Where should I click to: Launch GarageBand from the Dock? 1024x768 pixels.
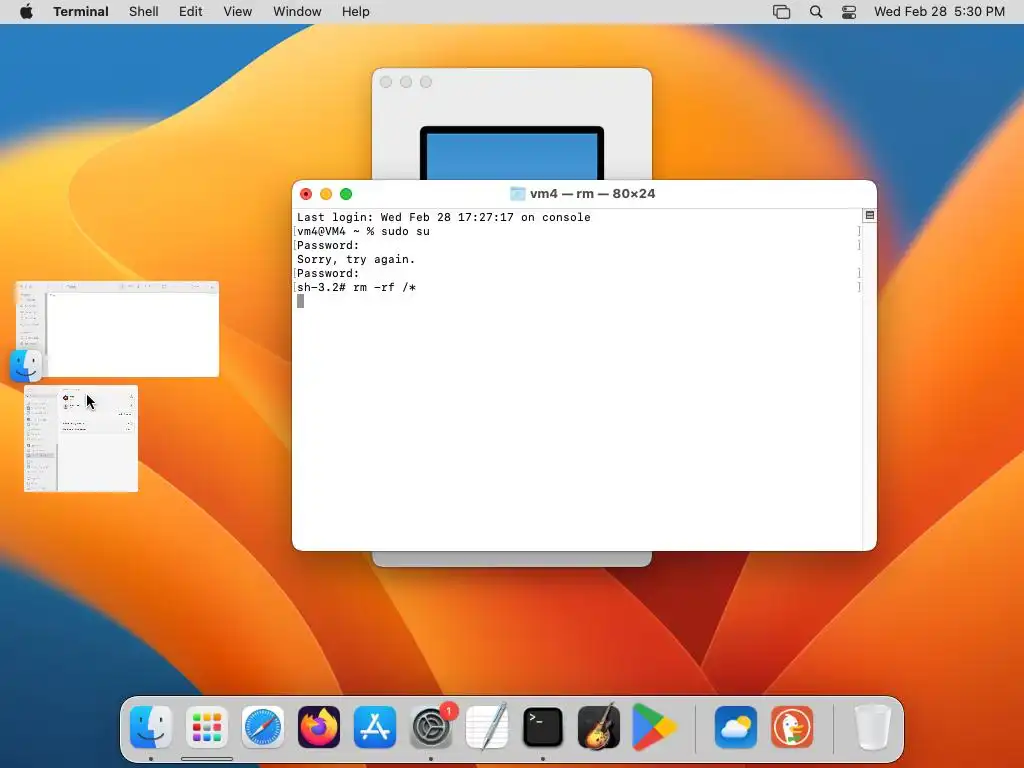tap(599, 727)
